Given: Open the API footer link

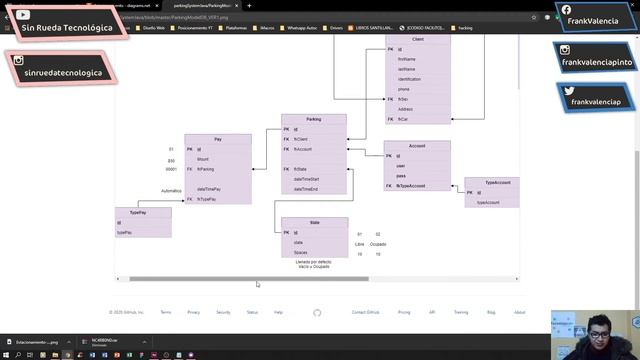Looking at the screenshot, I should pyautogui.click(x=432, y=312).
